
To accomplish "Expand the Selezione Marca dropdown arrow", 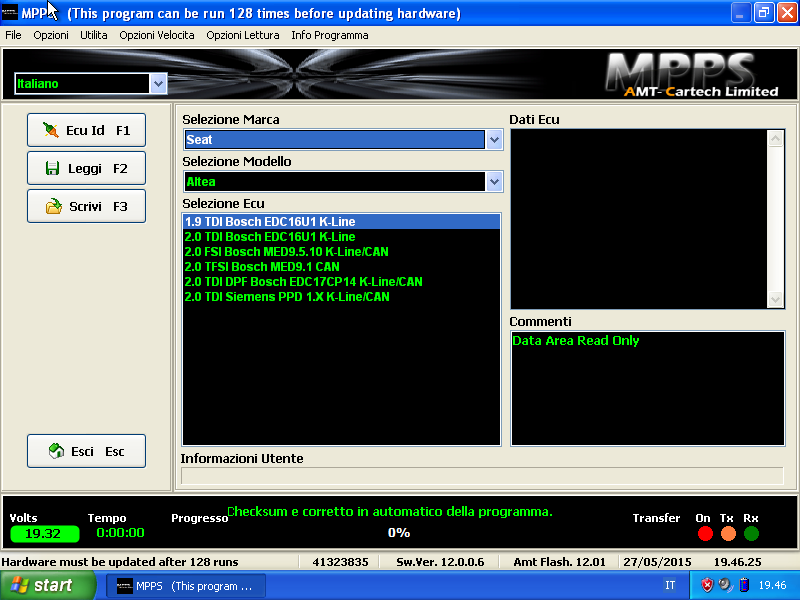I will coord(494,139).
